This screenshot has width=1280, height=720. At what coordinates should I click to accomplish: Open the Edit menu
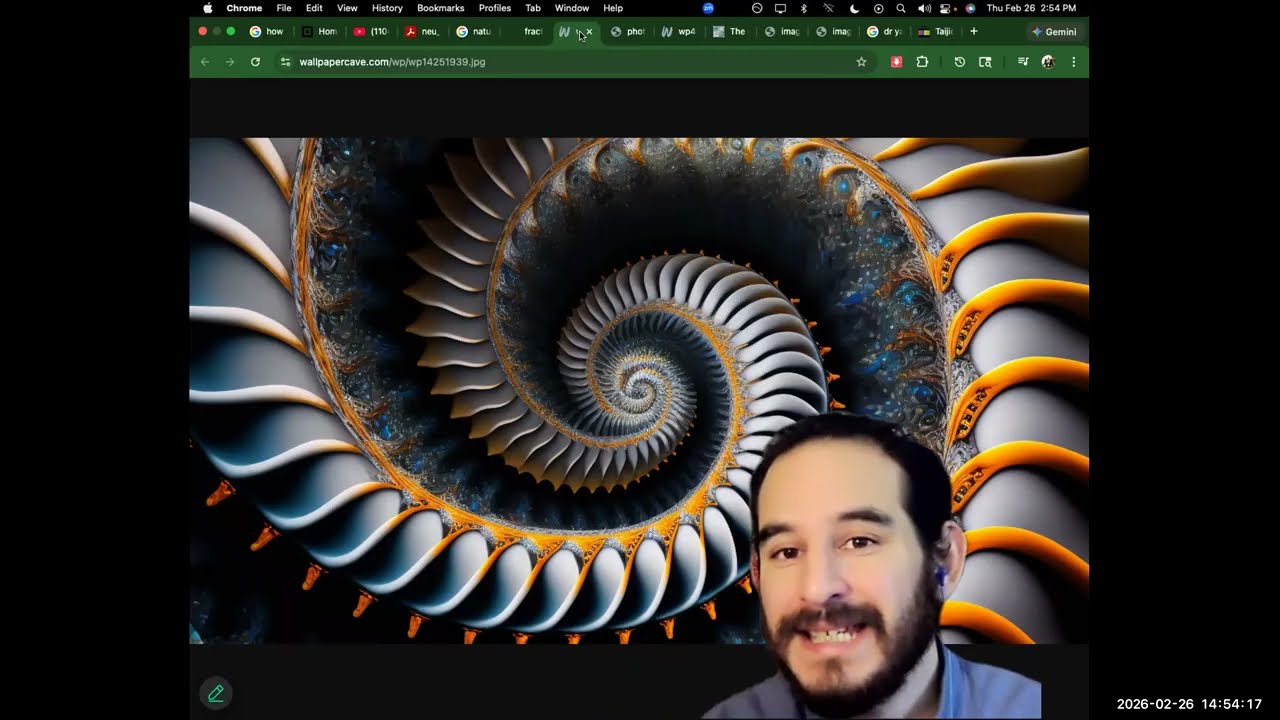(x=314, y=8)
